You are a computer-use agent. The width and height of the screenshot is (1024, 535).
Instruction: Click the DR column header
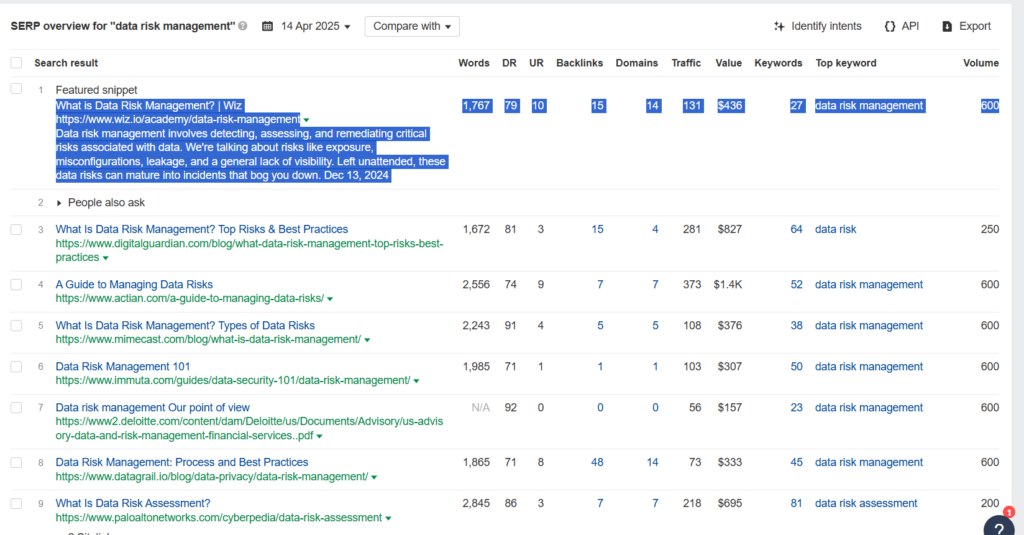point(509,63)
